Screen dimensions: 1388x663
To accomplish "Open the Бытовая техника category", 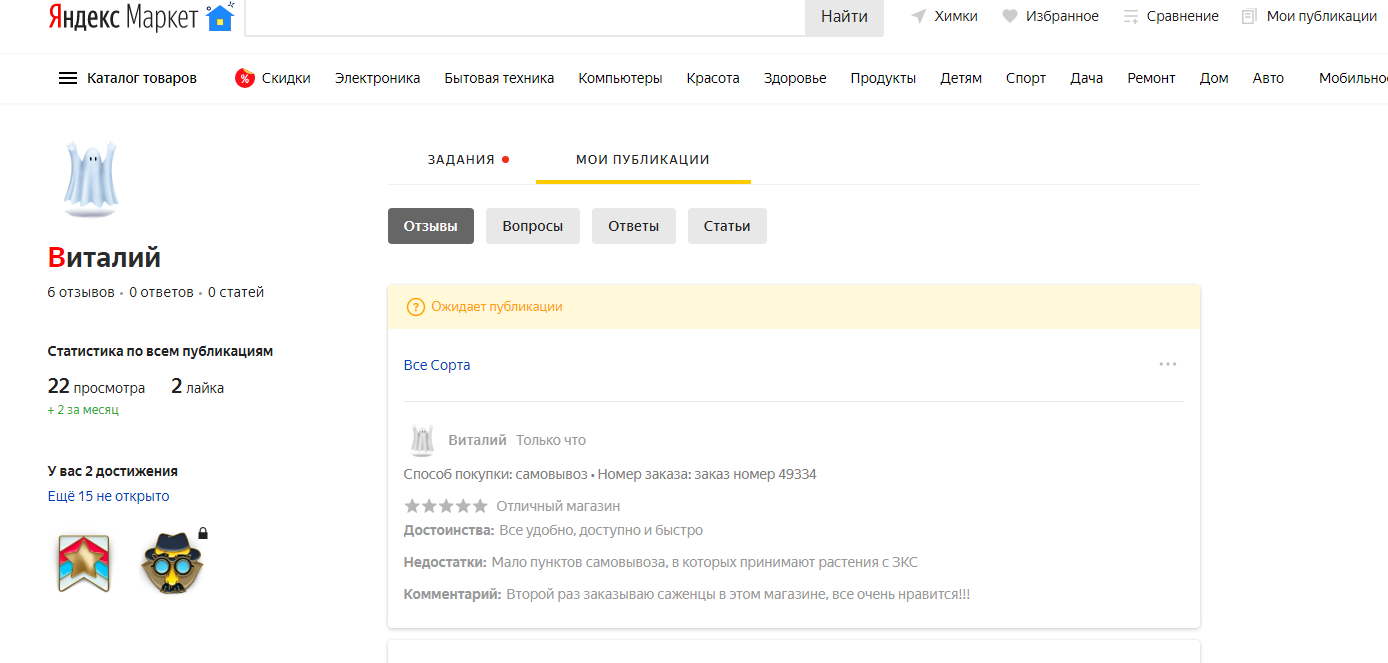I will pyautogui.click(x=499, y=78).
